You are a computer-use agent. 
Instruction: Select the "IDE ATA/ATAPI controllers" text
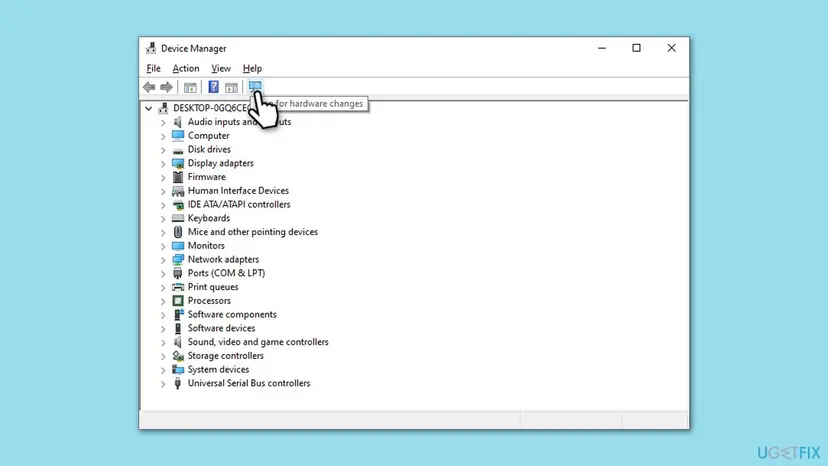click(x=239, y=204)
